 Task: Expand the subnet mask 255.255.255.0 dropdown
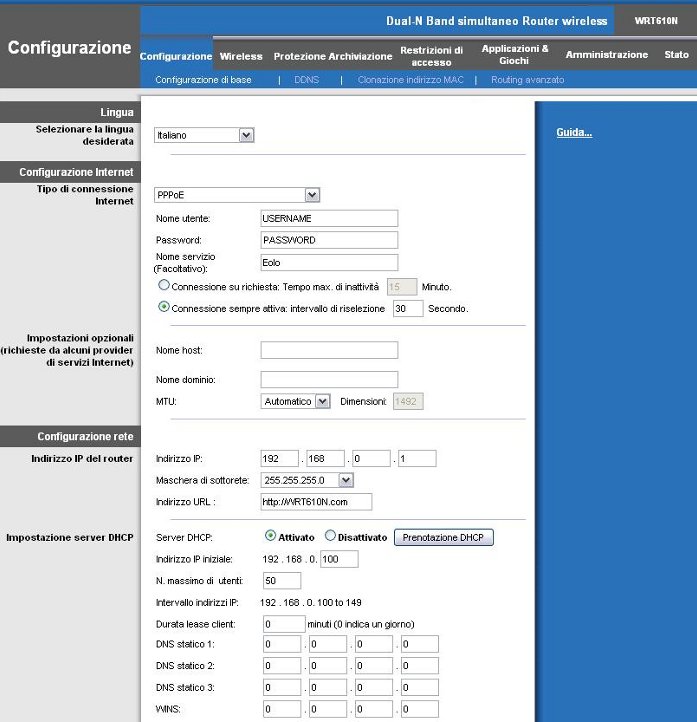307,480
